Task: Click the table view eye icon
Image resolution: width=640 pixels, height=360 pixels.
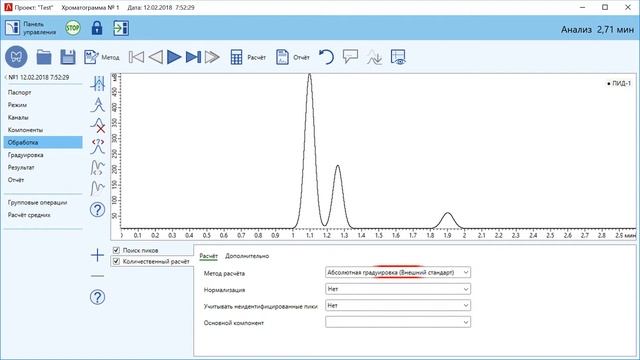Action: pyautogui.click(x=398, y=57)
